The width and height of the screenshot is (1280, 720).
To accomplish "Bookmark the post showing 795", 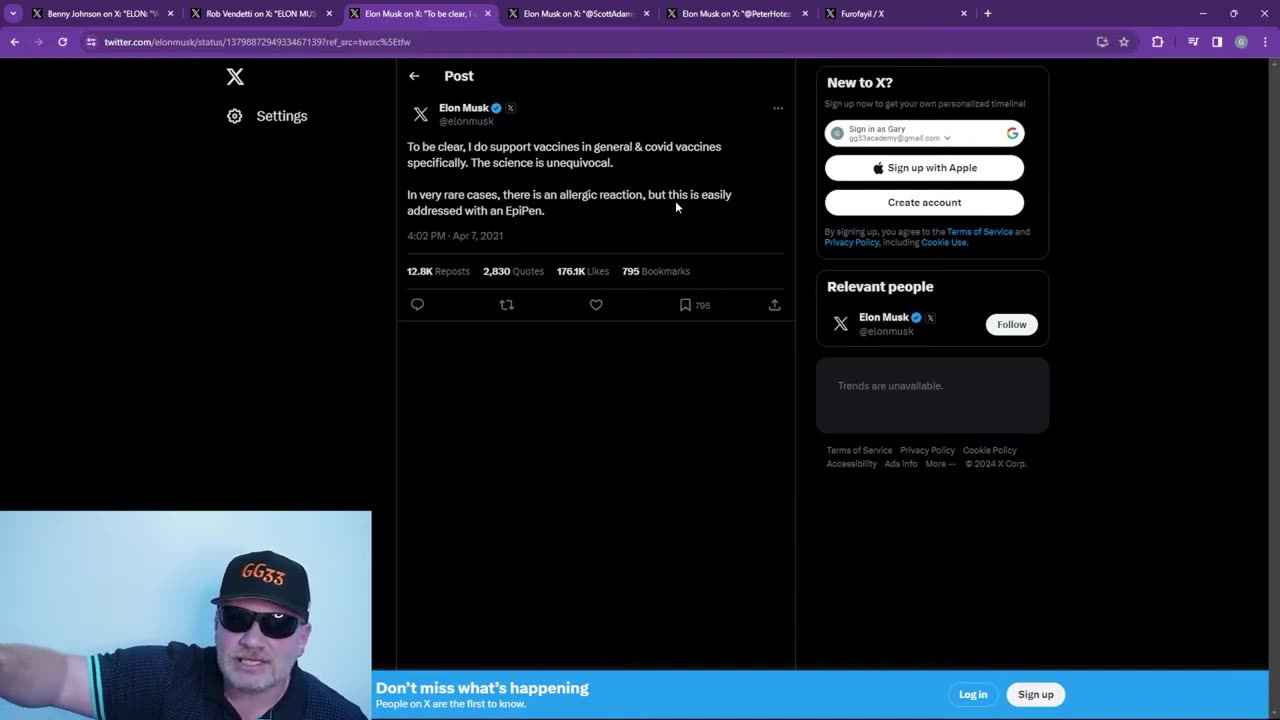I will [x=694, y=305].
